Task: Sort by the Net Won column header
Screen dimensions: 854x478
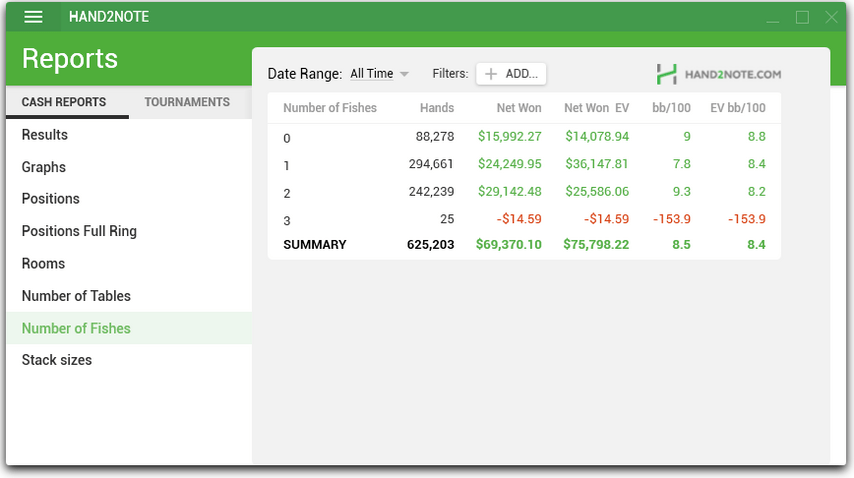Action: [518, 108]
